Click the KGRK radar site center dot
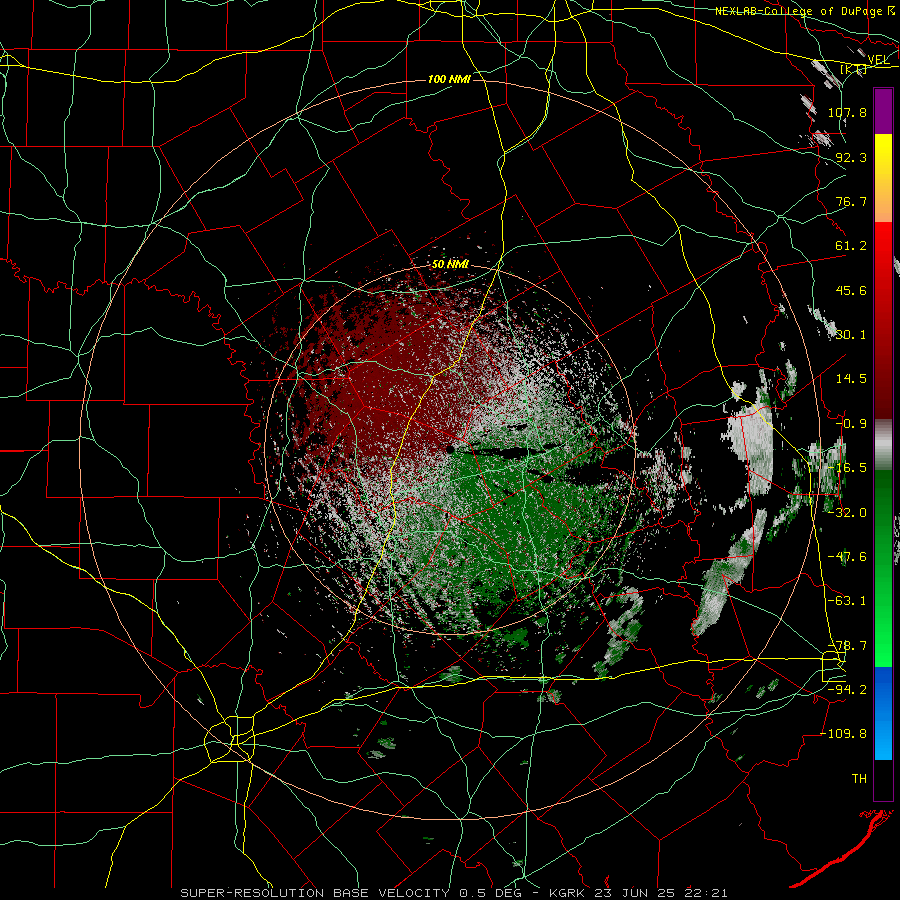The height and width of the screenshot is (900, 900). pos(451,448)
